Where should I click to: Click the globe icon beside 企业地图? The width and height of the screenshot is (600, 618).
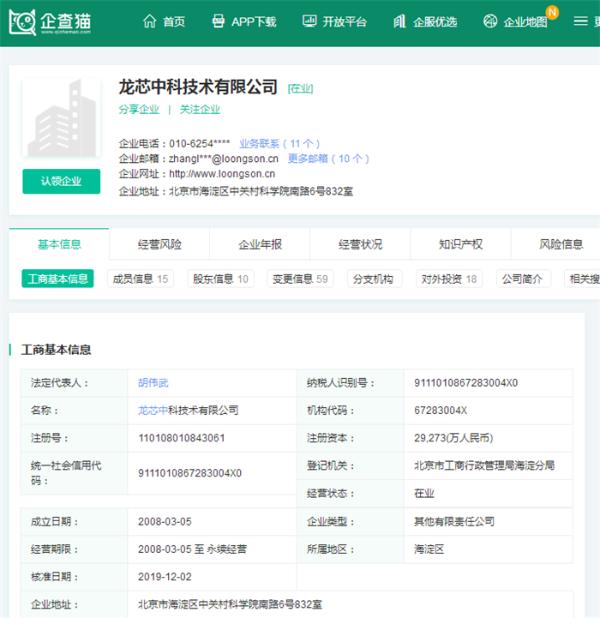(490, 21)
